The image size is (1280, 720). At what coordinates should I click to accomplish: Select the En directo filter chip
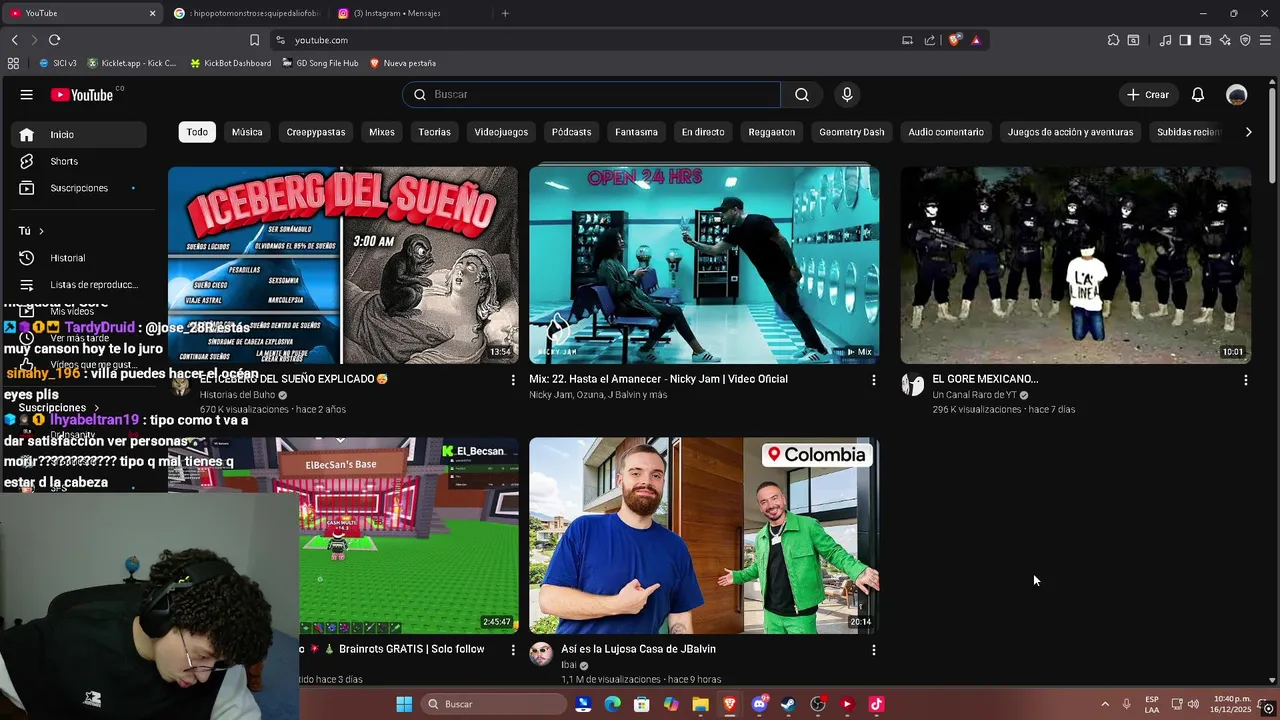point(703,132)
